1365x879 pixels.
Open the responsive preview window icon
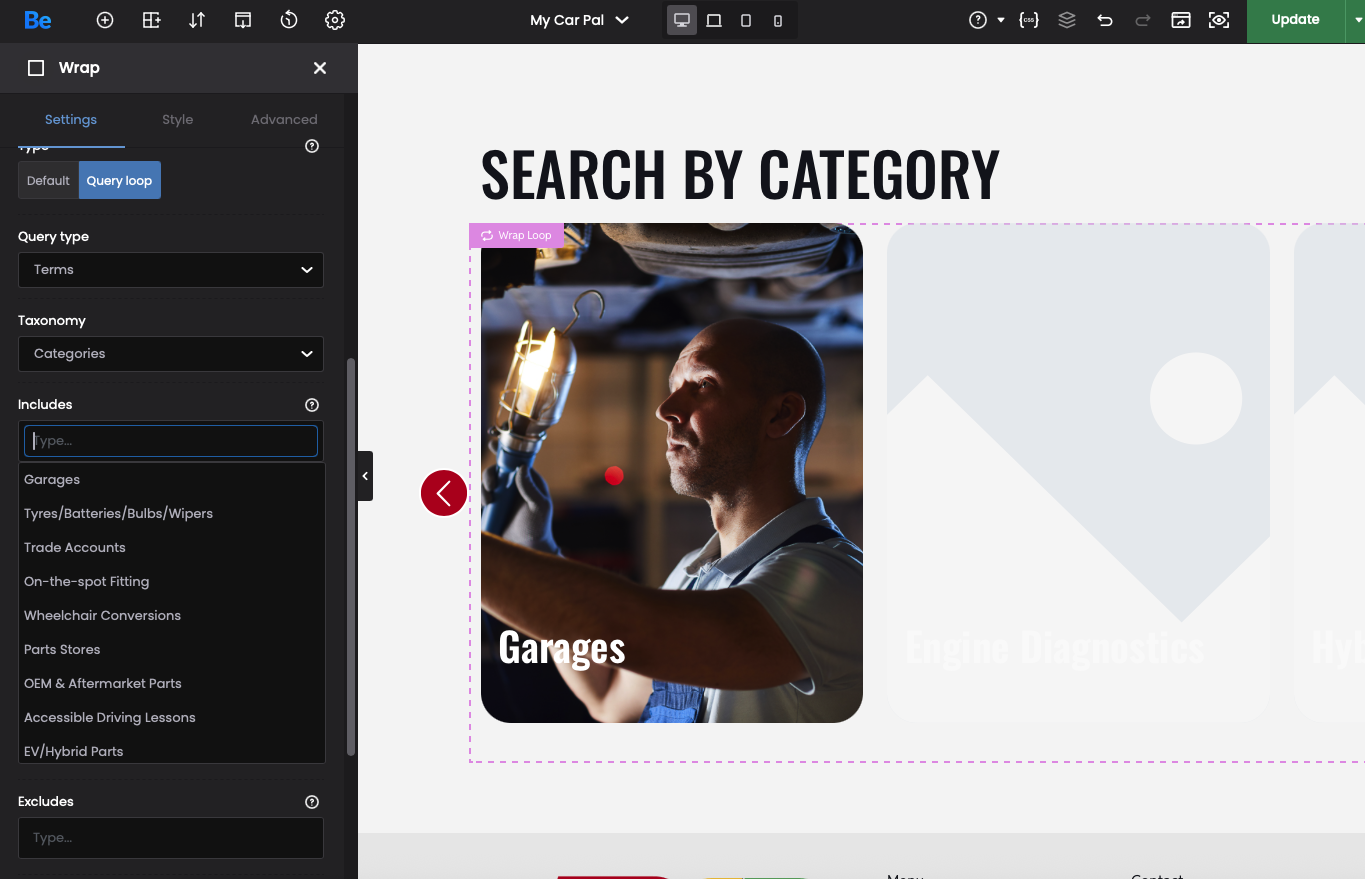[1181, 20]
